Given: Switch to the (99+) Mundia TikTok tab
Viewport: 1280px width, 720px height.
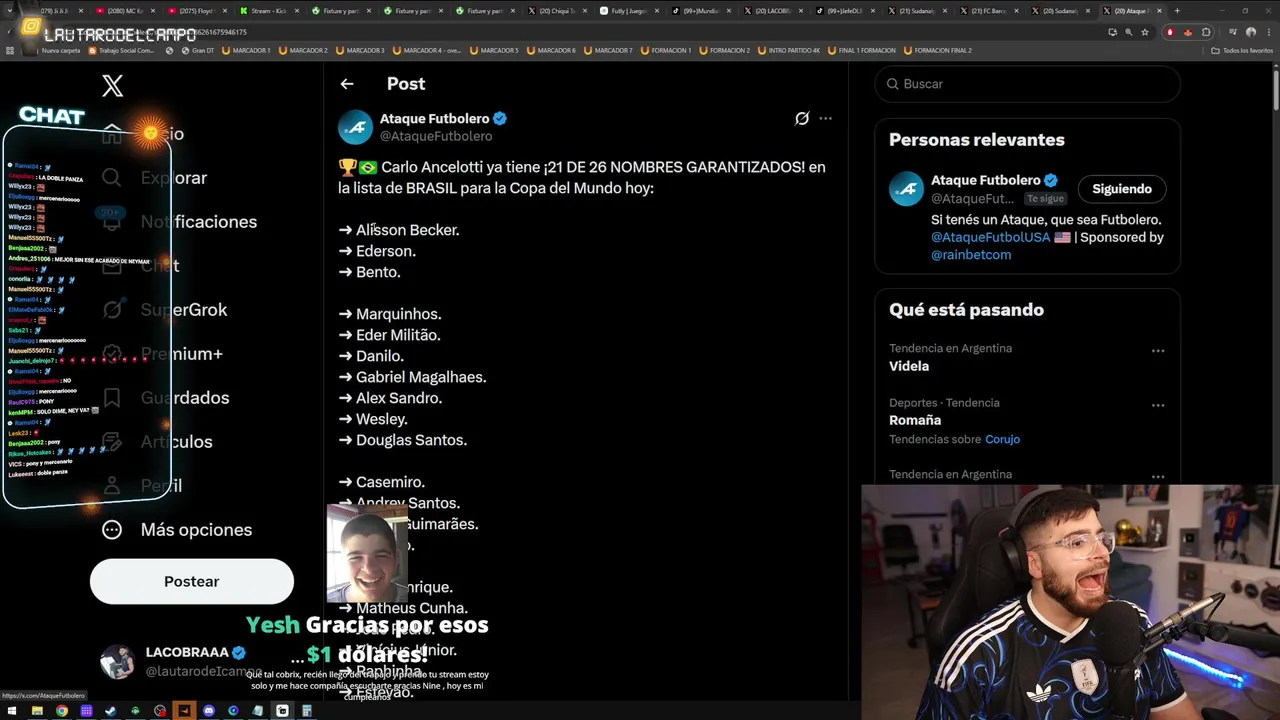Looking at the screenshot, I should point(699,10).
